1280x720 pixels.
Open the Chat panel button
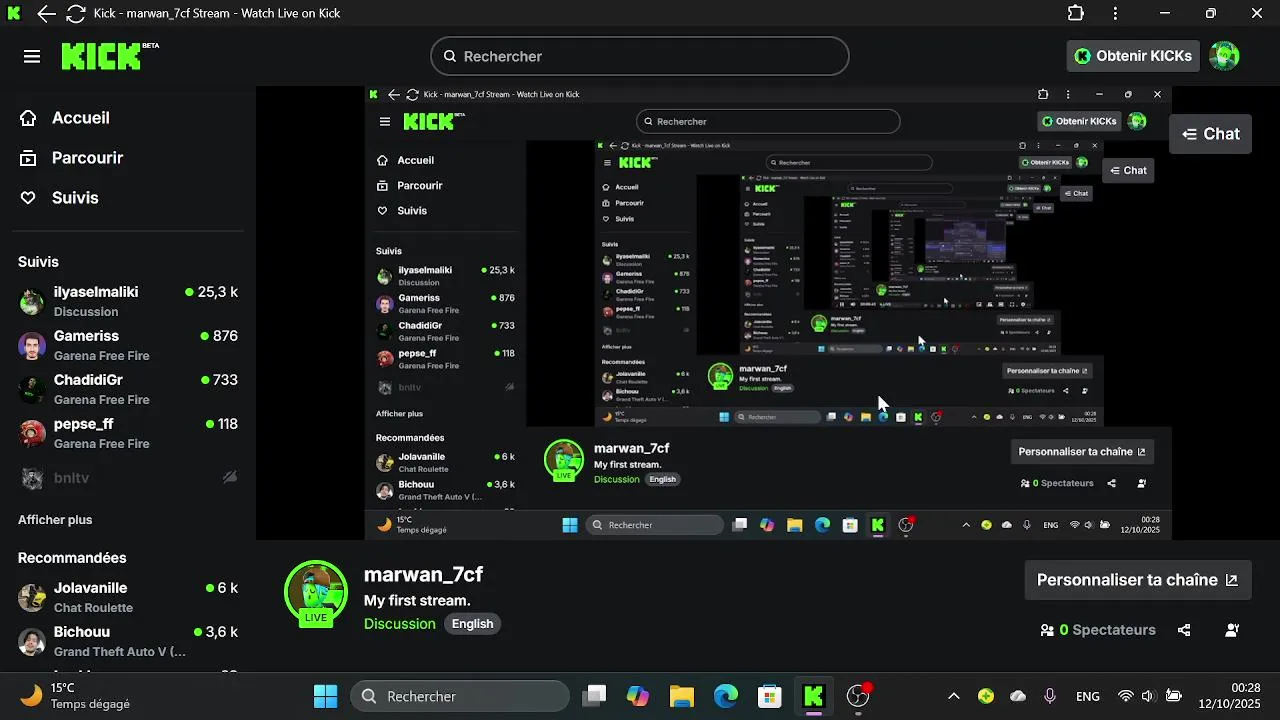pos(1210,134)
